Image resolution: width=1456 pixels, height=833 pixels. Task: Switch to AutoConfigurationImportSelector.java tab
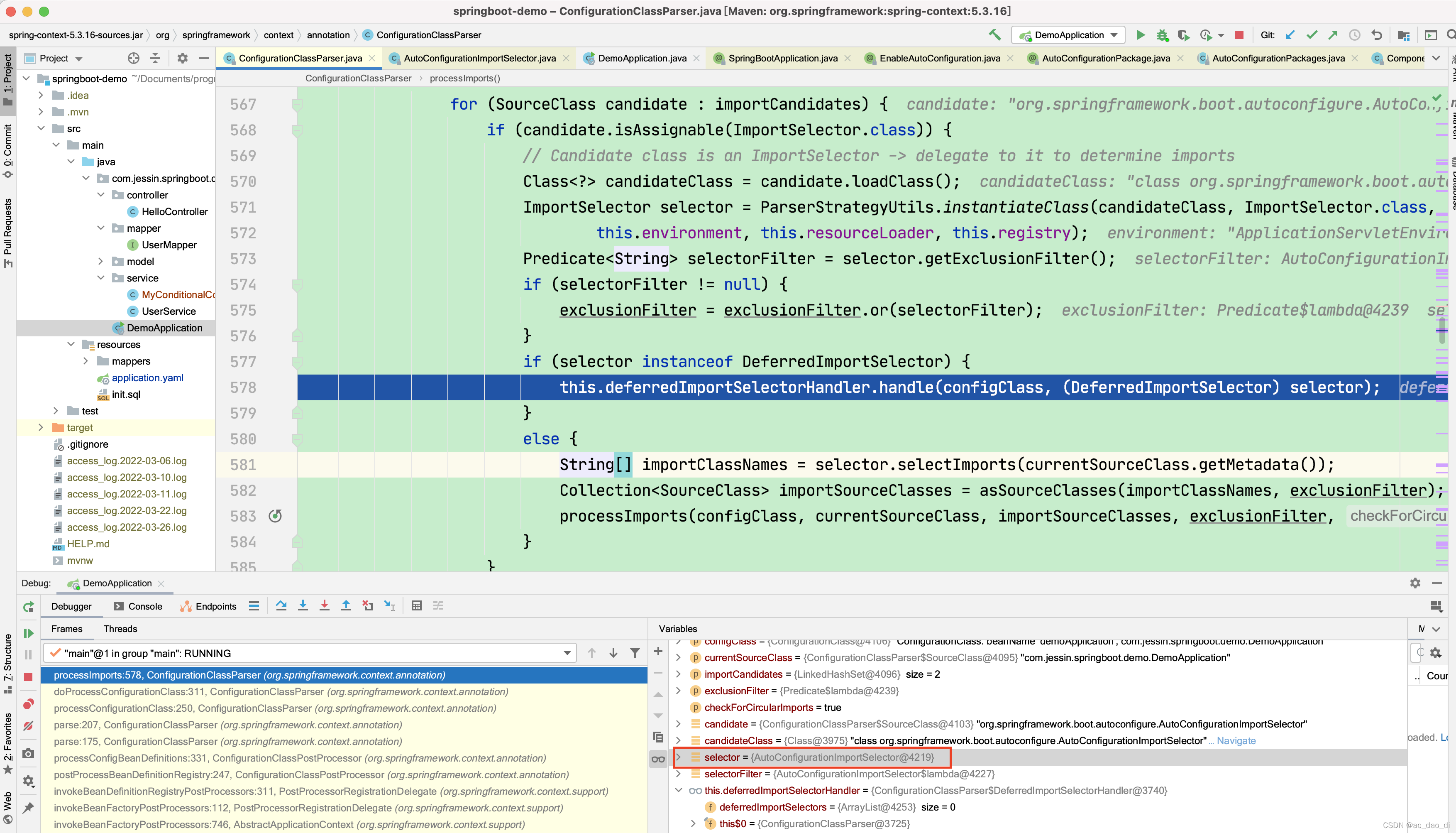pos(479,59)
